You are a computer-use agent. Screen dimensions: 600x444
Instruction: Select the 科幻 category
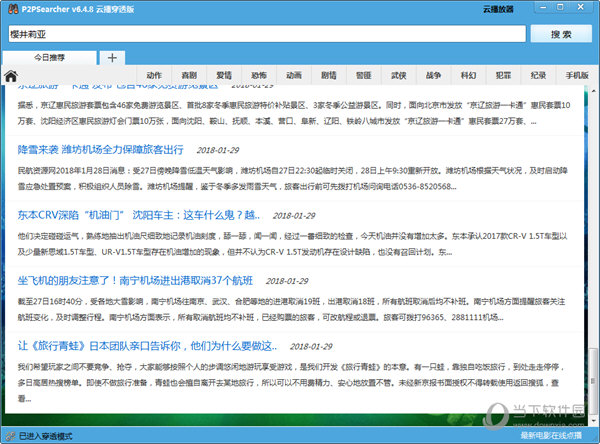(468, 75)
